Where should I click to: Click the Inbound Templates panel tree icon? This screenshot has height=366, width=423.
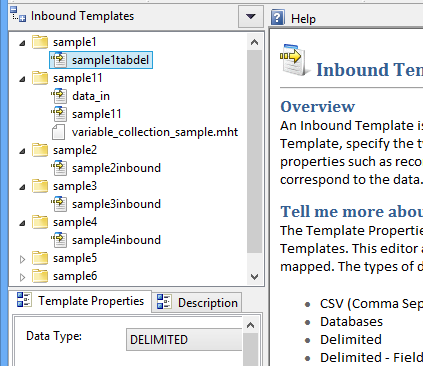(x=18, y=14)
